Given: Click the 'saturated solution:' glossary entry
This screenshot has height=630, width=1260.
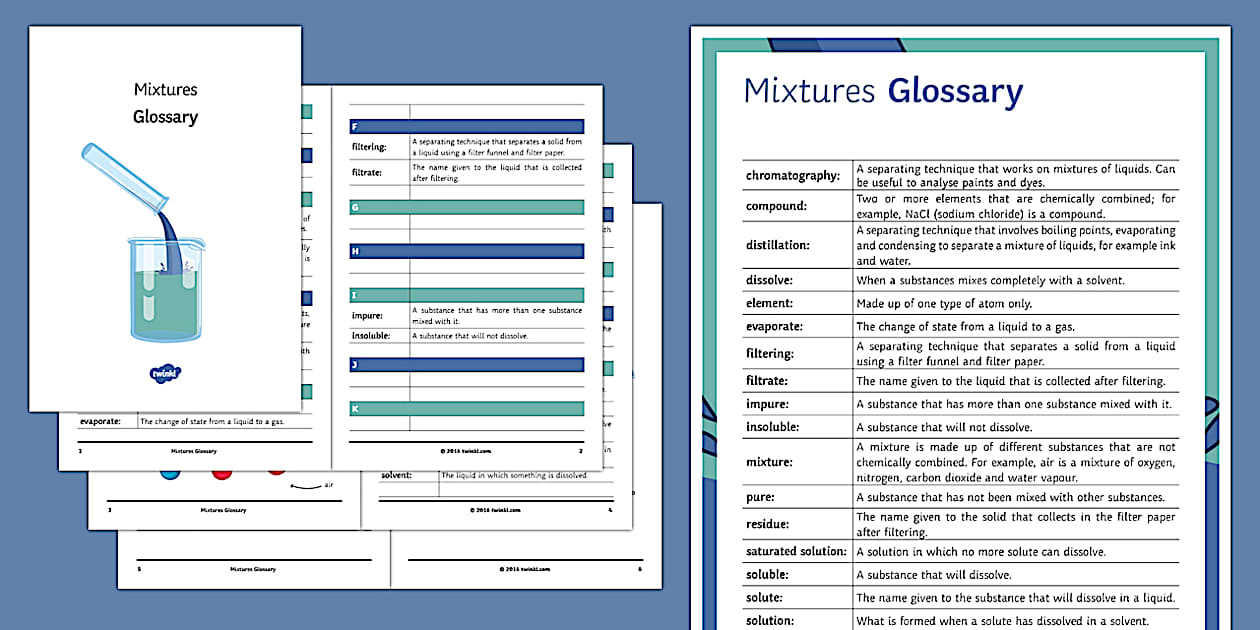Looking at the screenshot, I should (x=797, y=551).
